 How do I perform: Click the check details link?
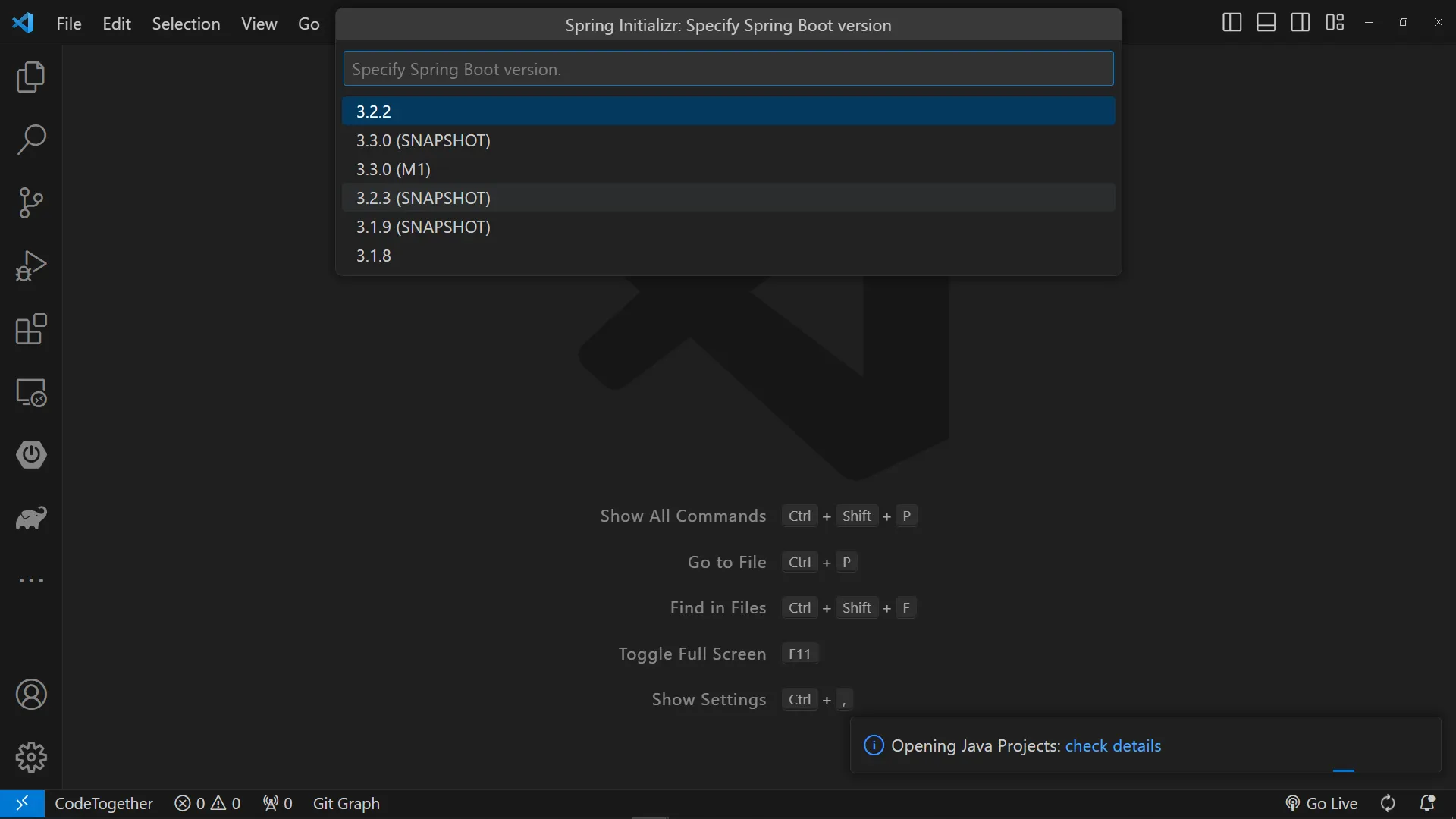pos(1112,745)
